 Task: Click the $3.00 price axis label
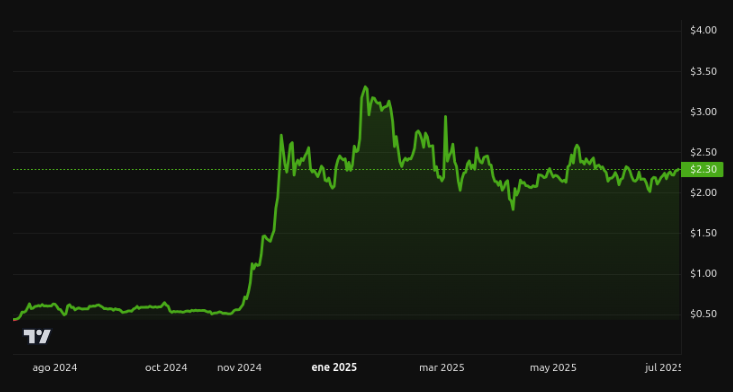pyautogui.click(x=704, y=112)
